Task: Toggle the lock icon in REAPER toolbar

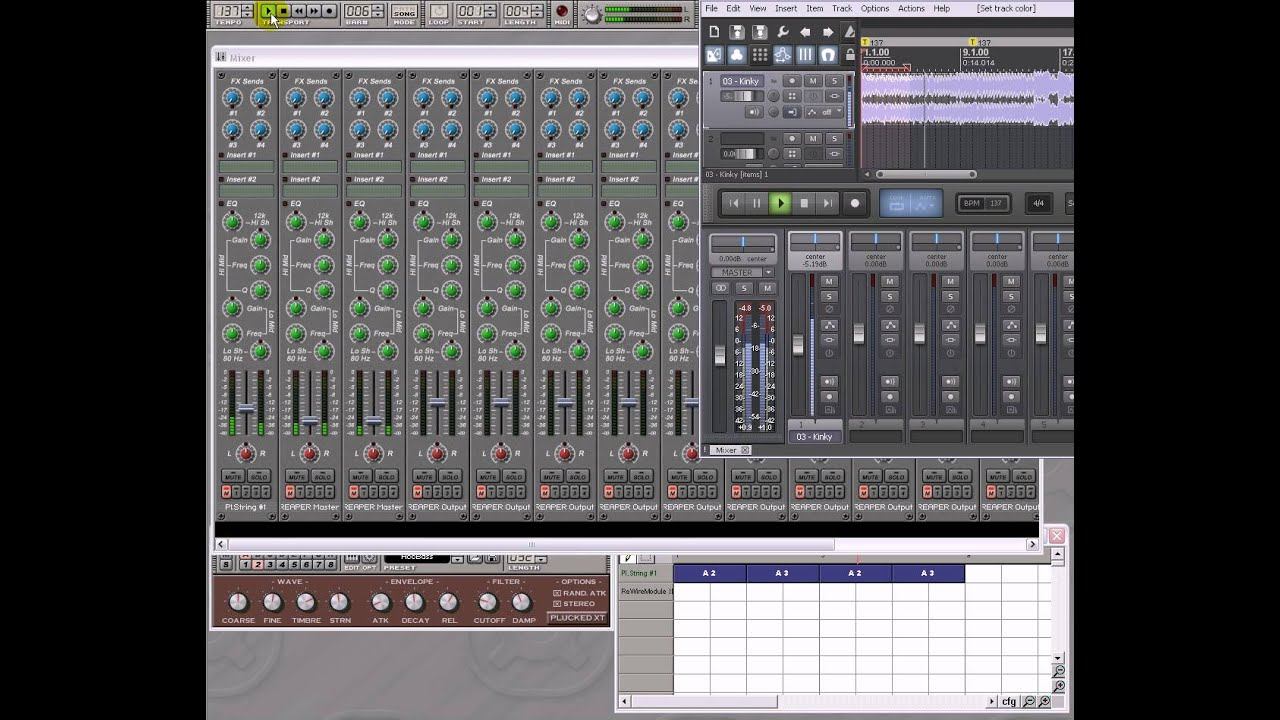Action: 850,56
